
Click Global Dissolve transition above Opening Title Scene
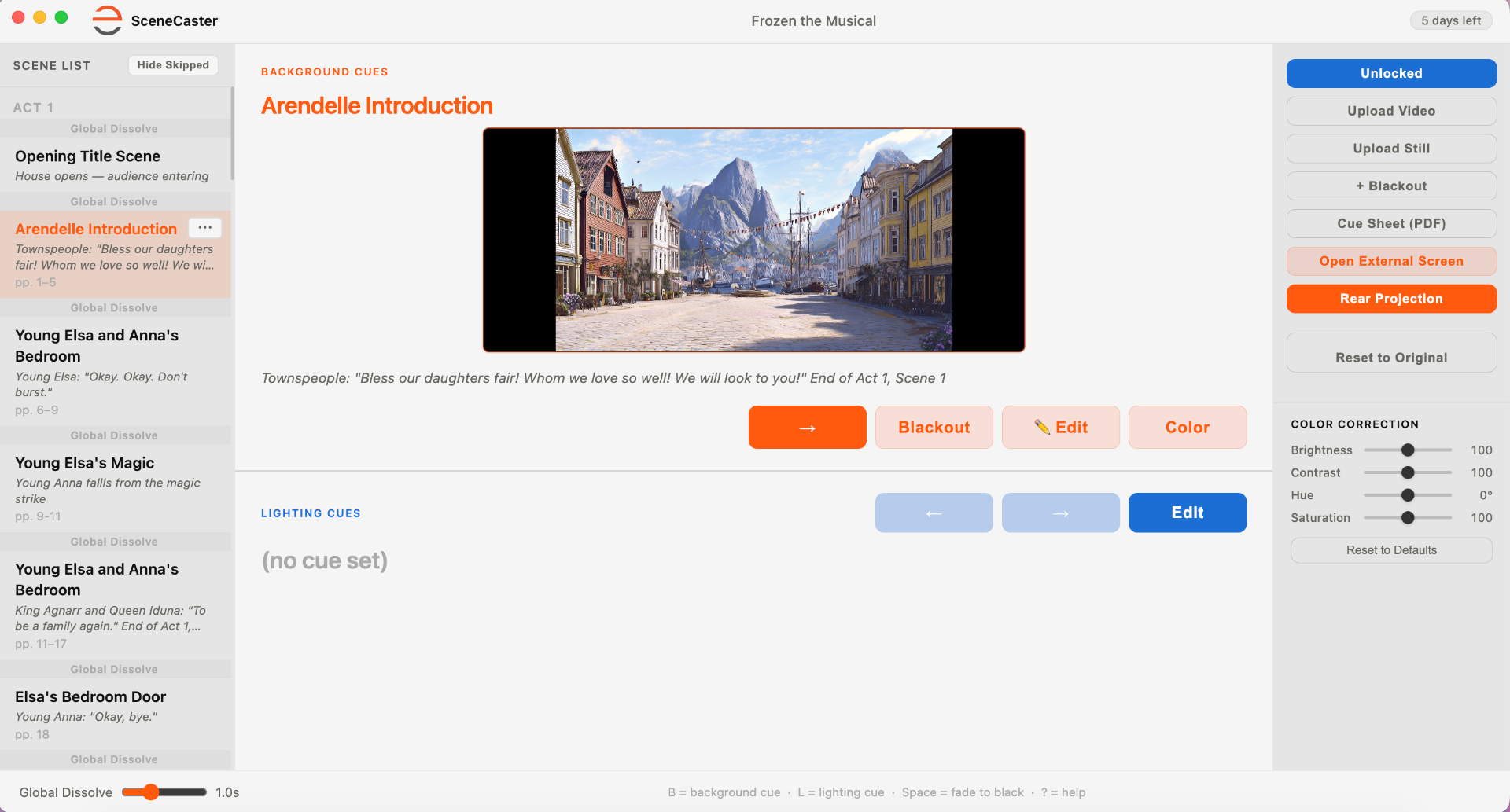click(x=116, y=129)
